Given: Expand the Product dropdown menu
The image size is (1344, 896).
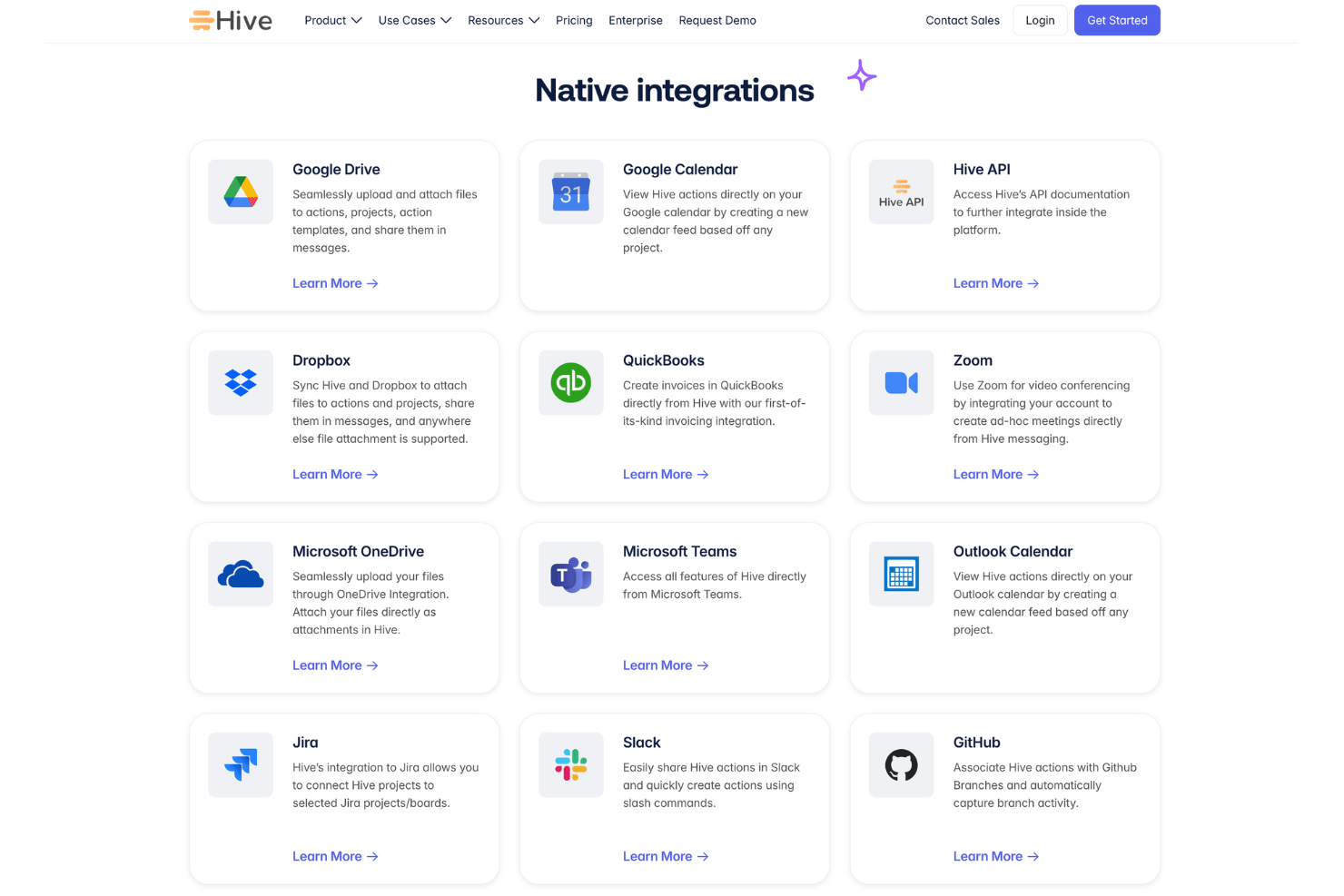Looking at the screenshot, I should [x=333, y=20].
